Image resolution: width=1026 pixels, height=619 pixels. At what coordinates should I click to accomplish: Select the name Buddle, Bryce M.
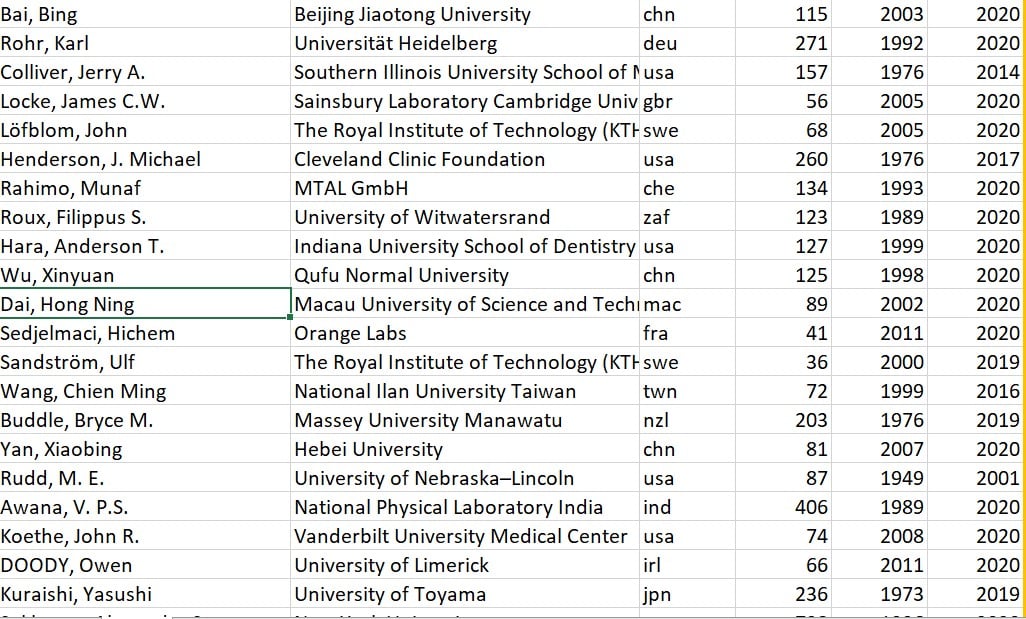coord(145,419)
